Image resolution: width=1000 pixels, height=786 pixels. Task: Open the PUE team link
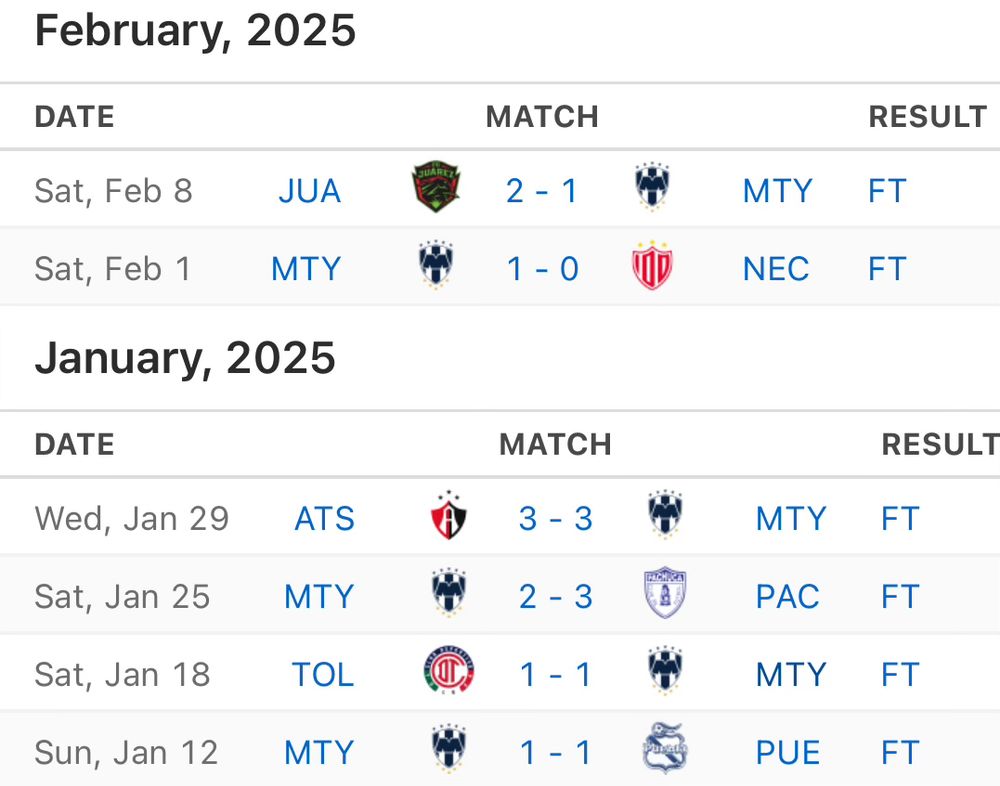[788, 752]
